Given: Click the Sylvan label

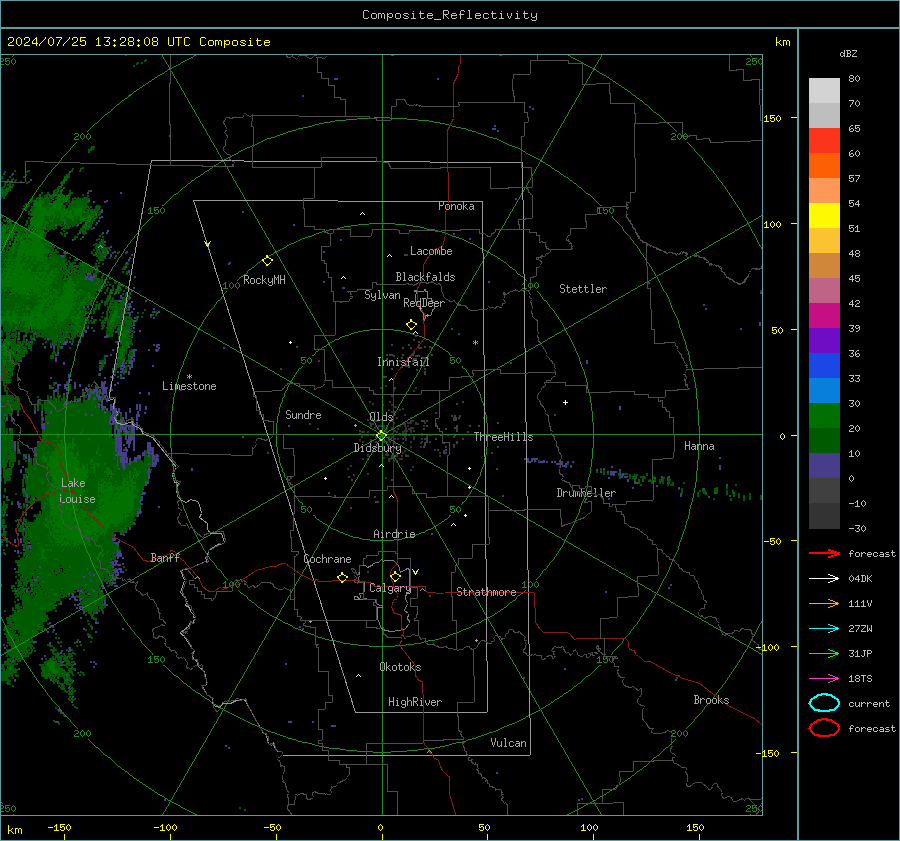Looking at the screenshot, I should 382,295.
